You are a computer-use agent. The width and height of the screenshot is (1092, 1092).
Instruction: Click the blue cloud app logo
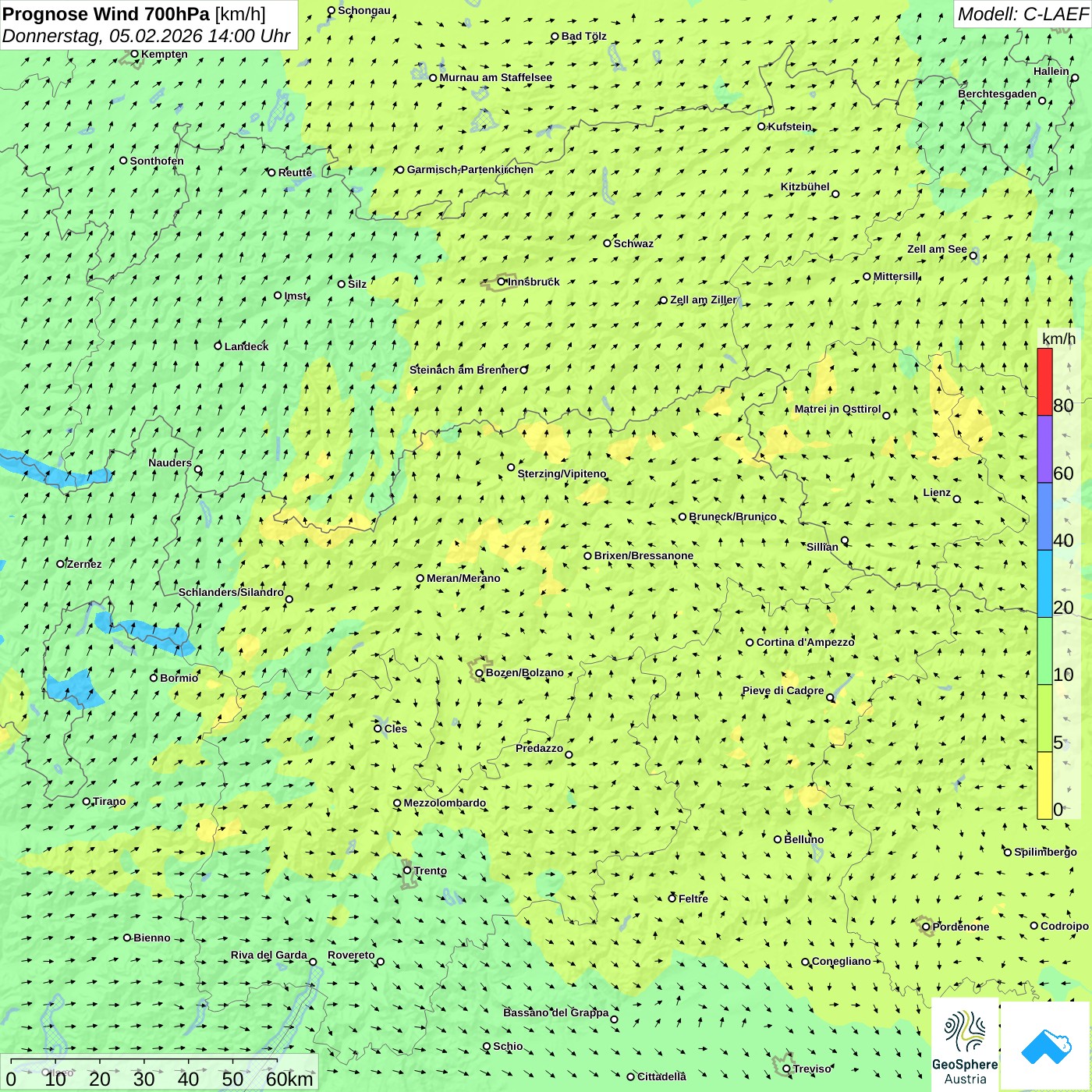pos(1046,1046)
